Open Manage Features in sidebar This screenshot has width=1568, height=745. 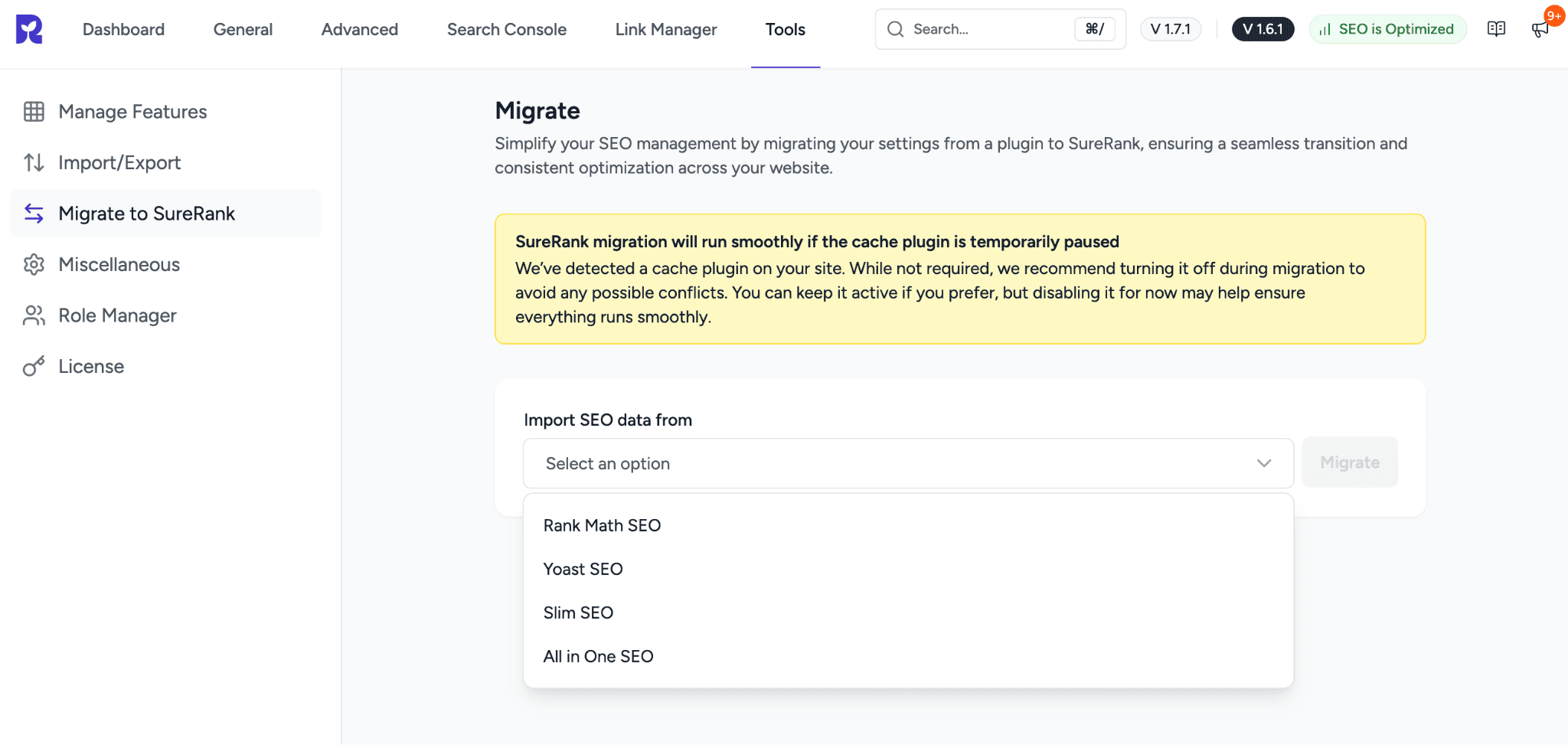tap(165, 112)
